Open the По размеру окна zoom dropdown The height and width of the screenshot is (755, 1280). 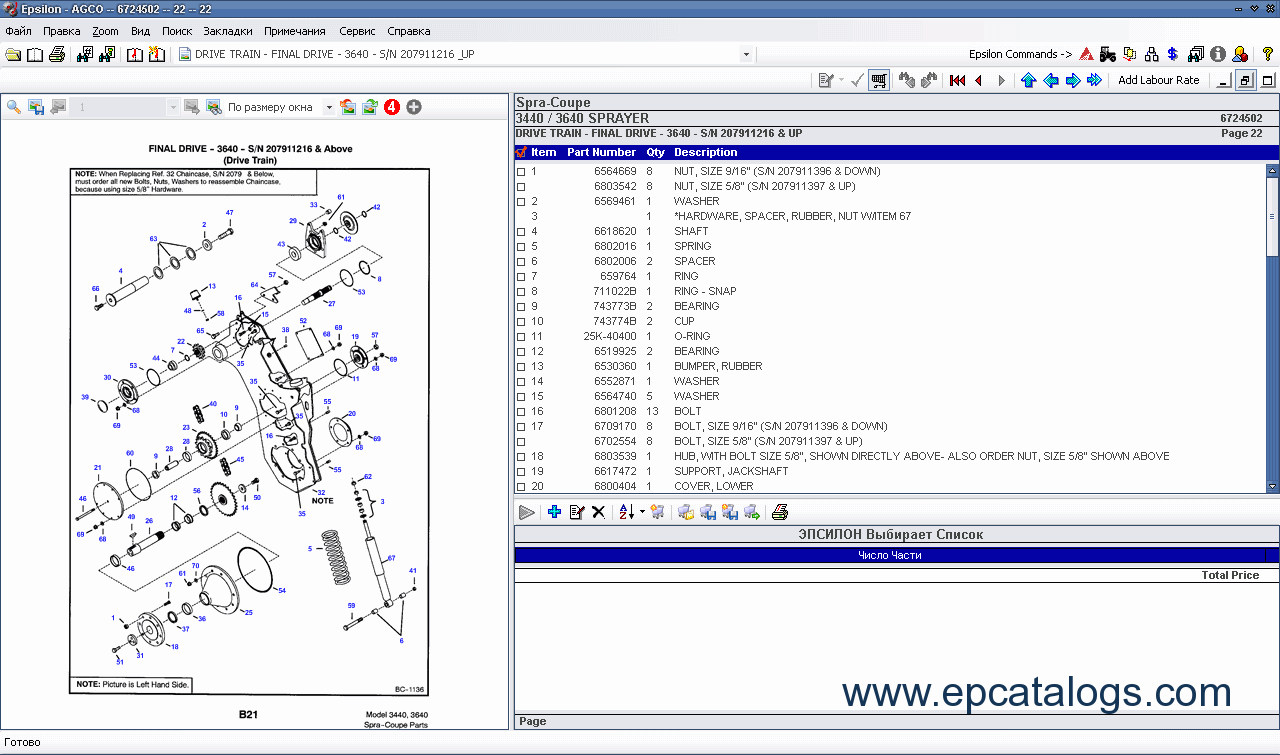330,106
